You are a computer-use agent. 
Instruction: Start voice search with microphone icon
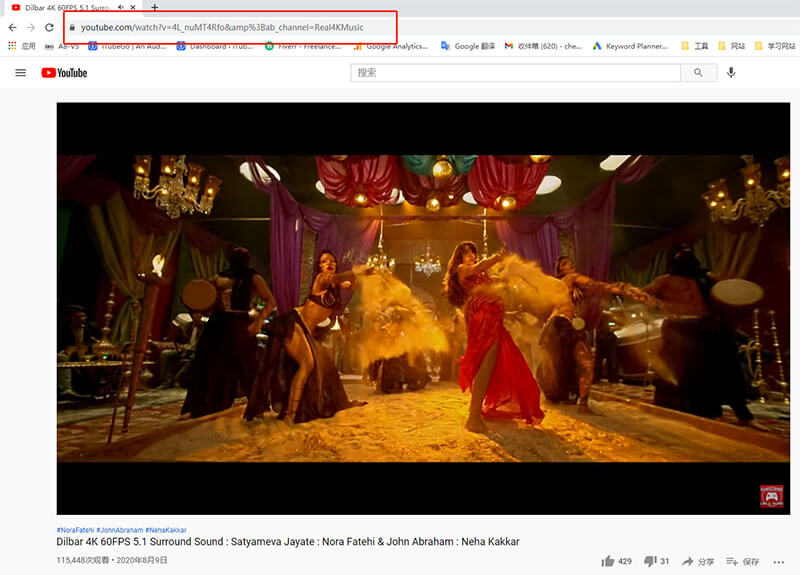(731, 73)
